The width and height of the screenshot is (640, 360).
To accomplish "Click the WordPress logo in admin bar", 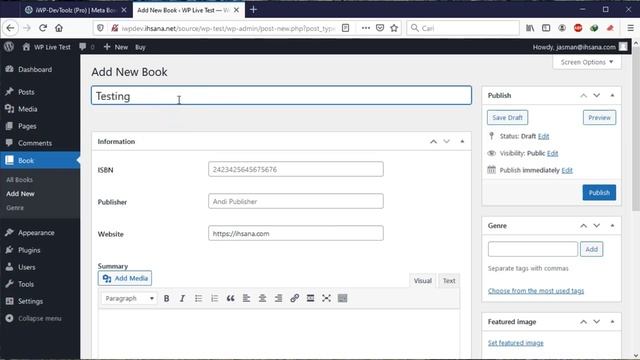I will tap(9, 47).
